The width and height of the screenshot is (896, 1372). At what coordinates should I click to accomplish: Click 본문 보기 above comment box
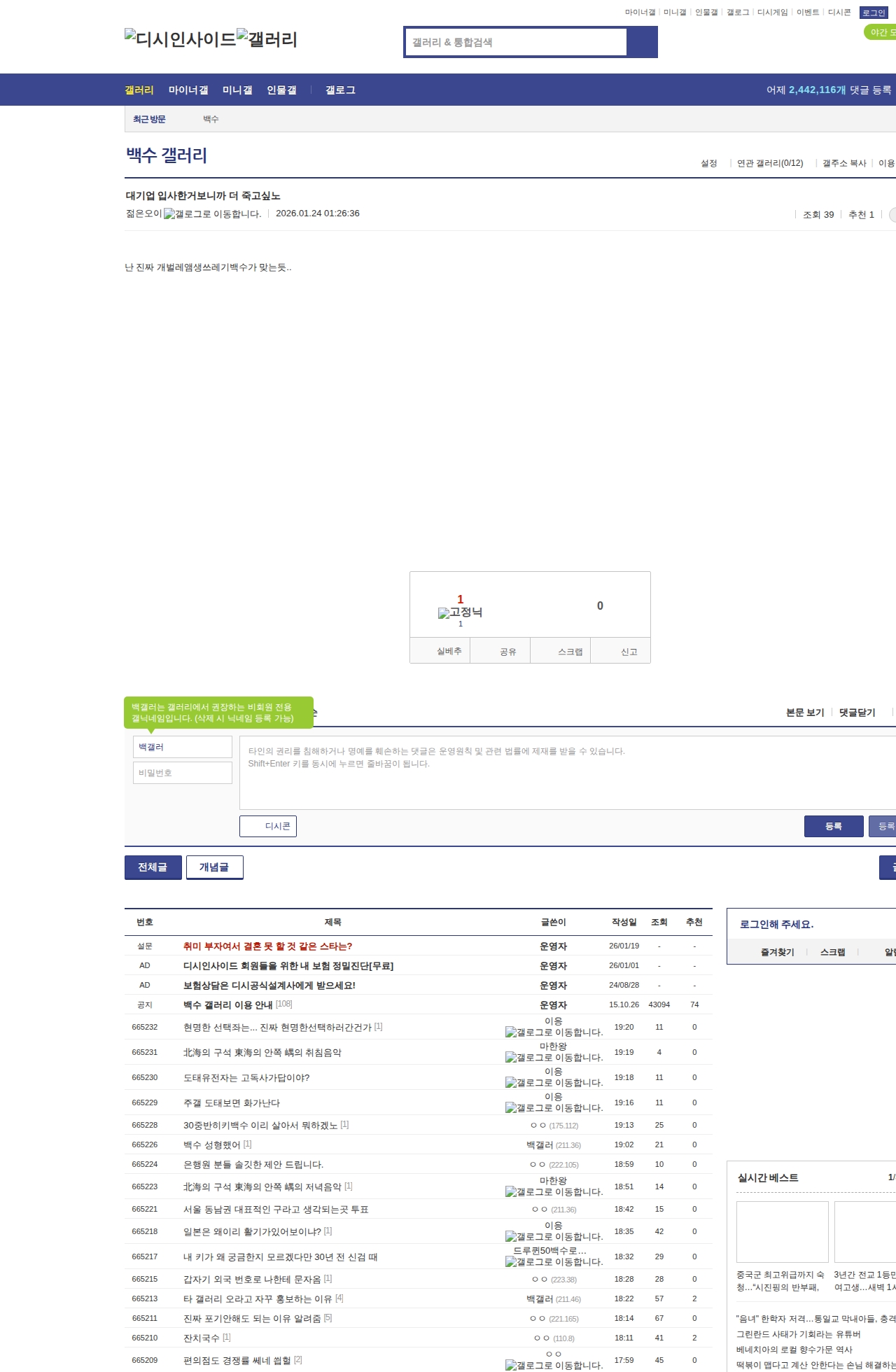[x=805, y=713]
